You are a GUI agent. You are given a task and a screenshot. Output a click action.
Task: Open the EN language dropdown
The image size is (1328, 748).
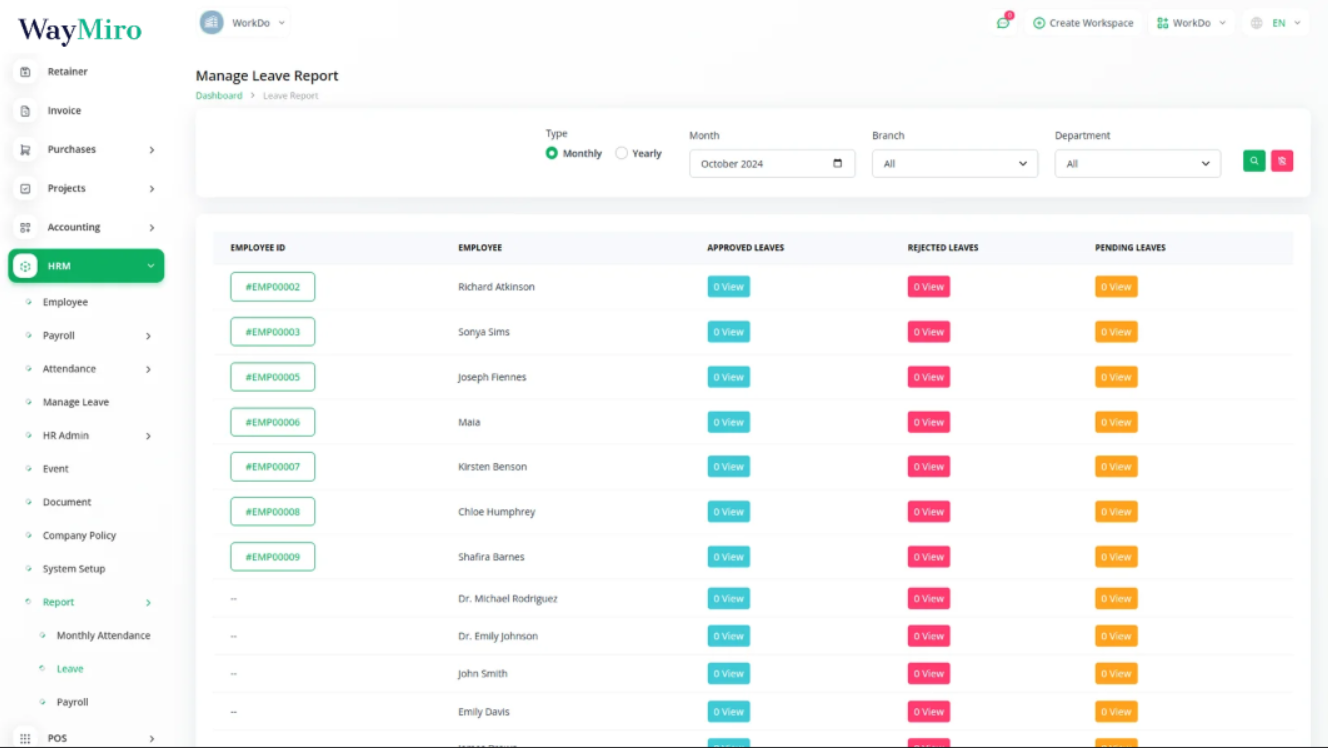1277,23
